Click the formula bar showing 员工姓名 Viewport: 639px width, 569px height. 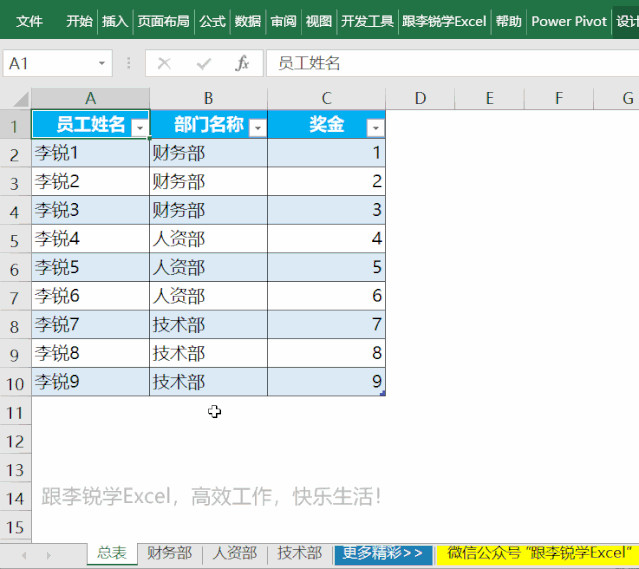coord(452,63)
